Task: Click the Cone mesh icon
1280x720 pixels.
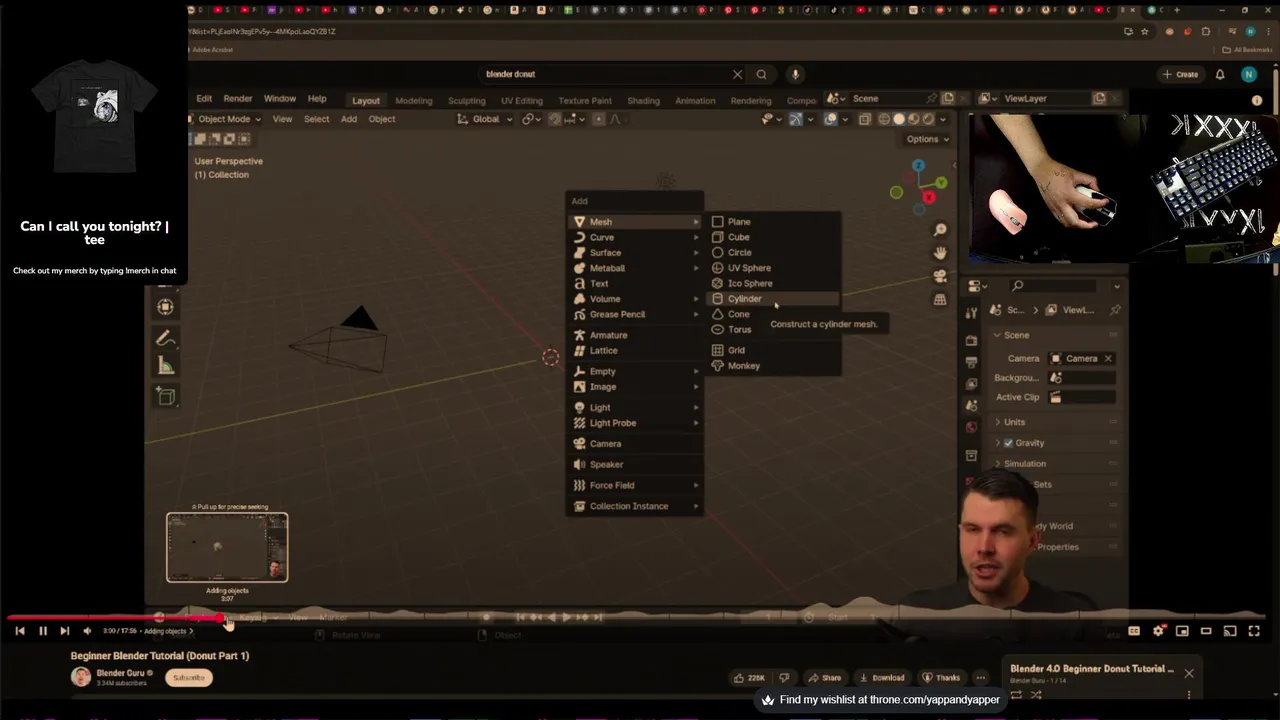Action: click(717, 314)
